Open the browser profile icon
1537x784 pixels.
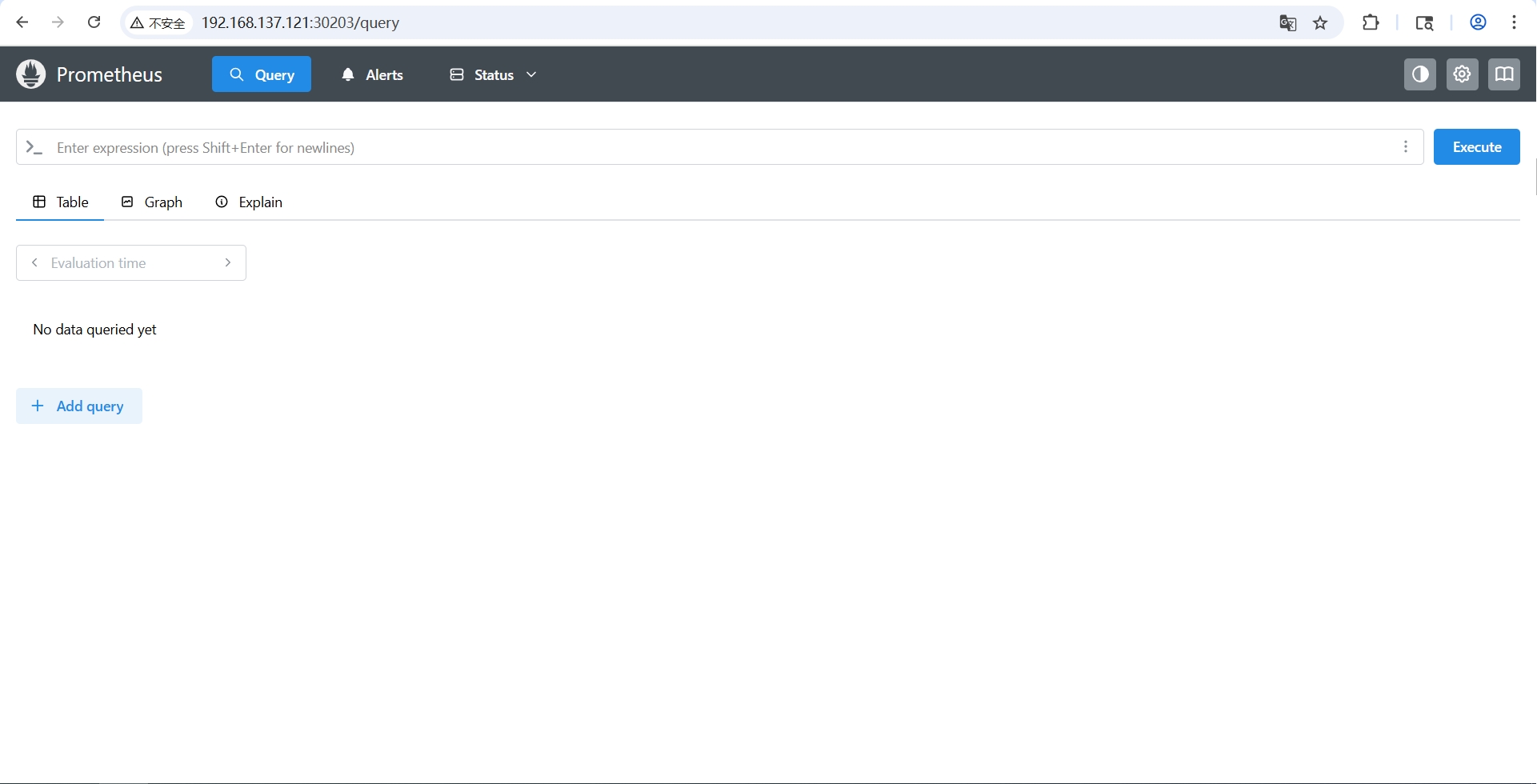click(x=1478, y=22)
